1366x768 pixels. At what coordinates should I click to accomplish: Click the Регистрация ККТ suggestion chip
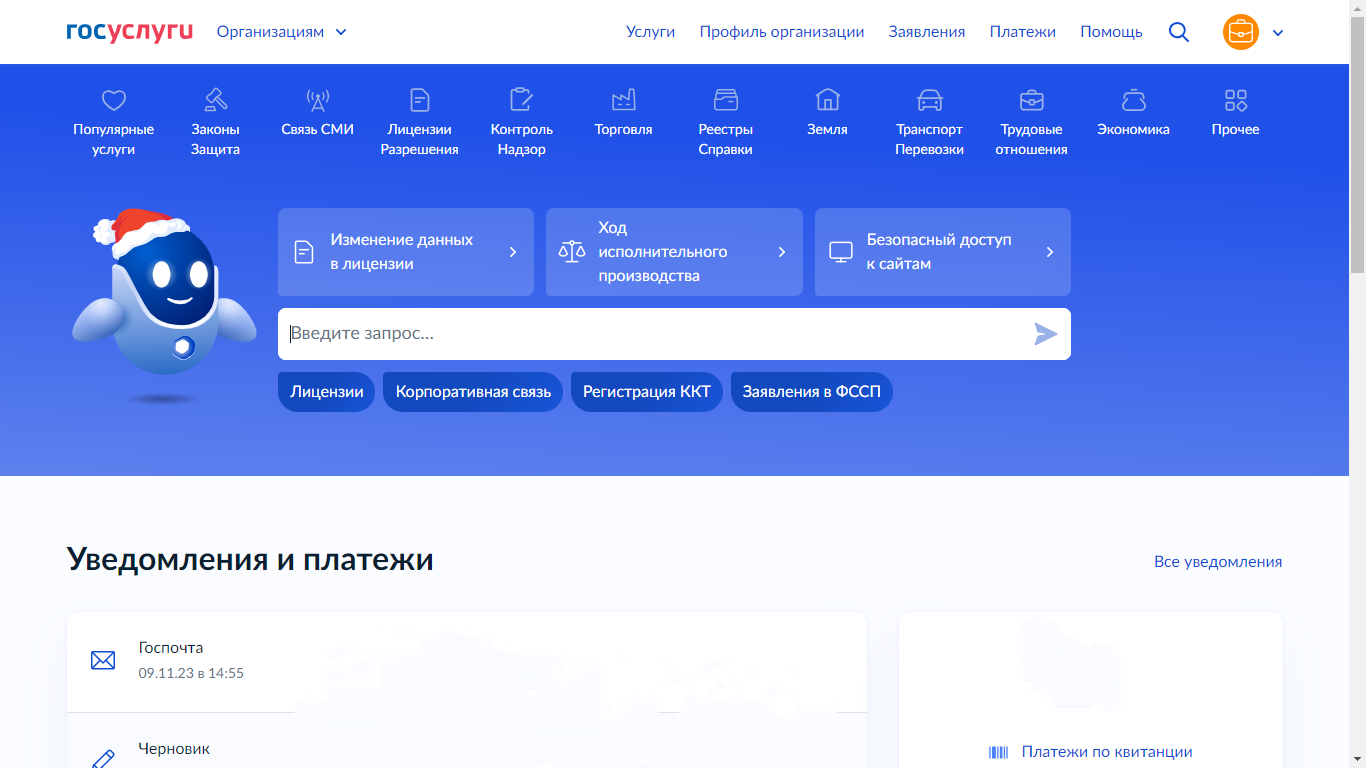pyautogui.click(x=646, y=392)
